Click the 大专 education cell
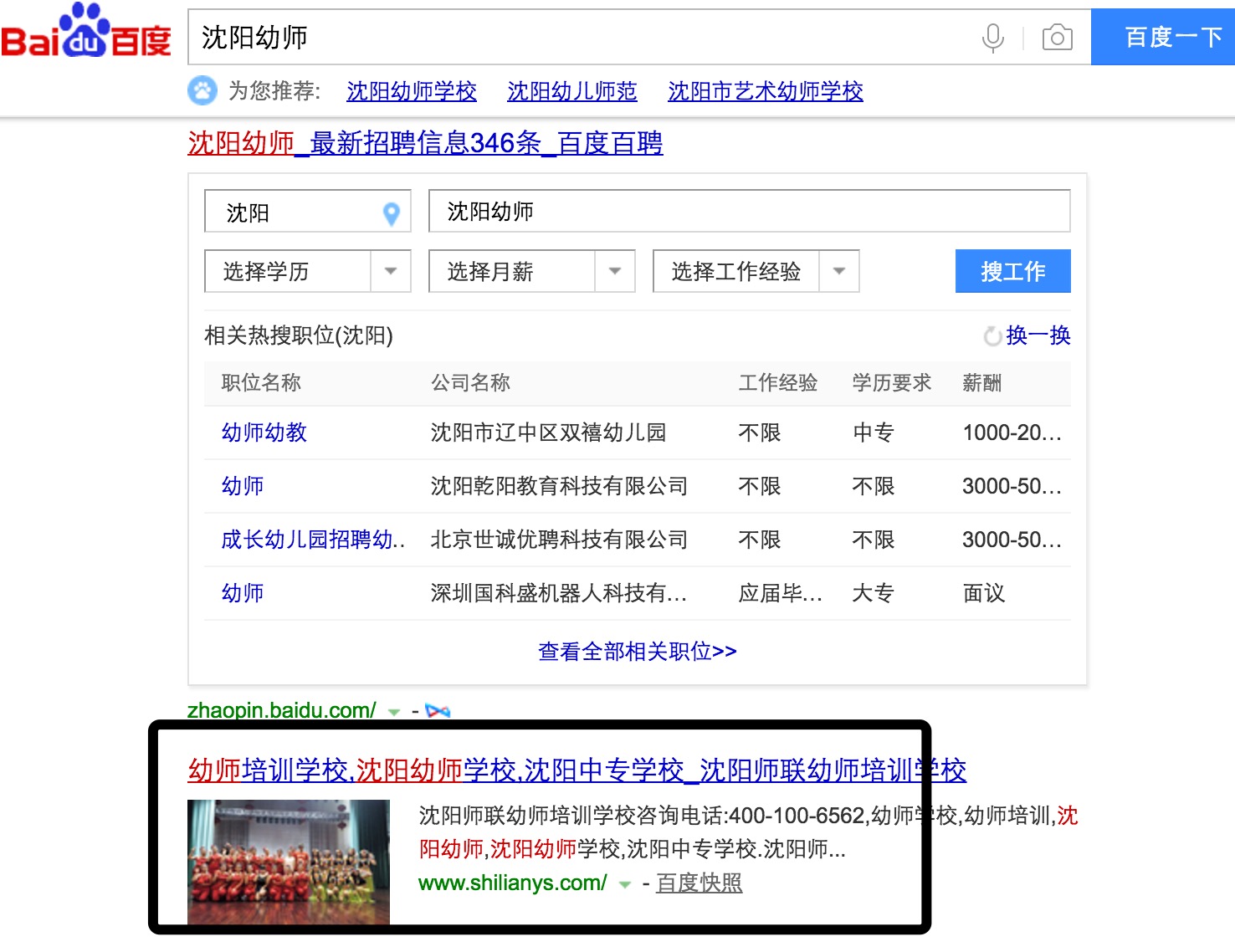The height and width of the screenshot is (952, 1235). (874, 593)
